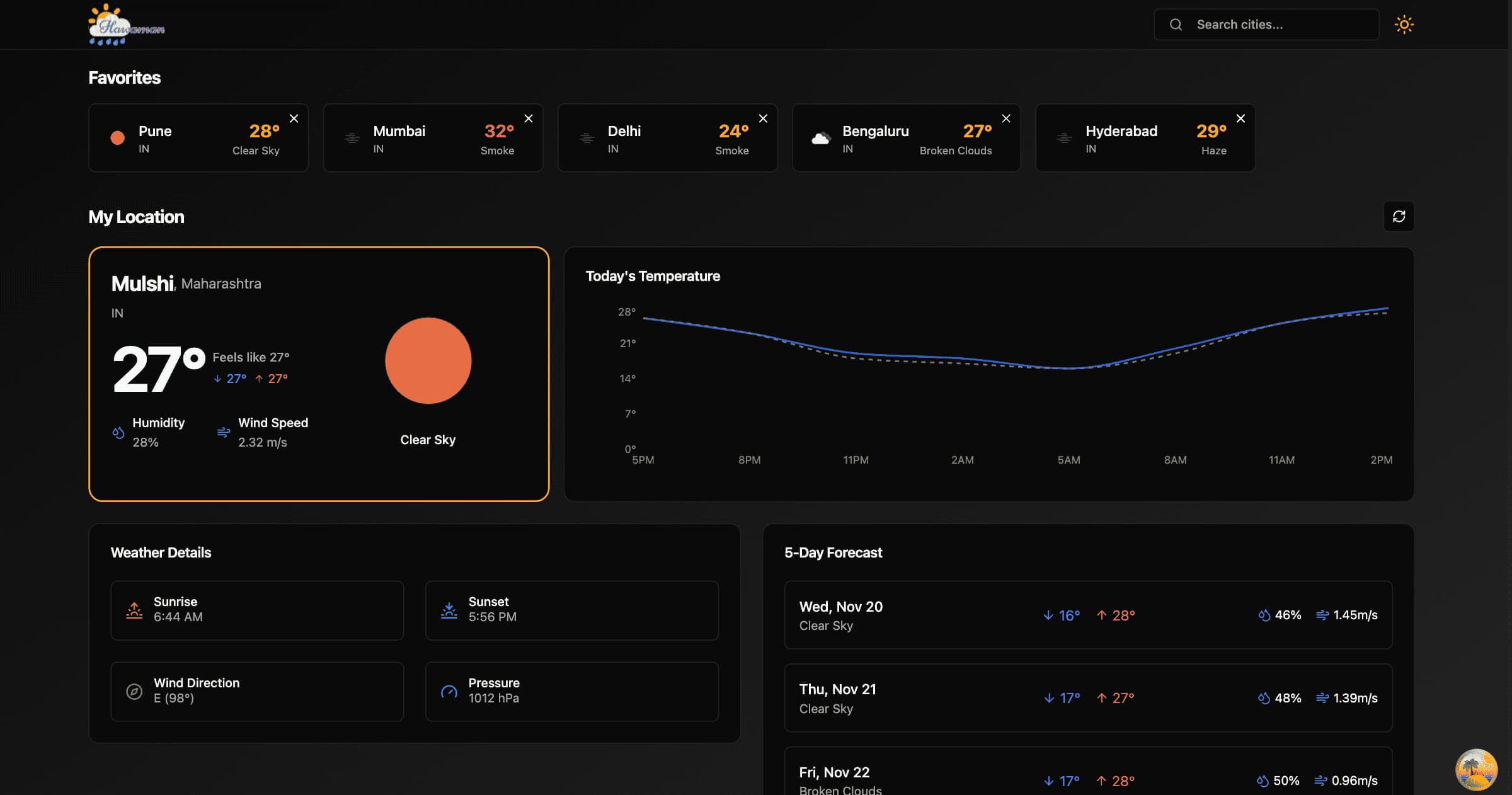Open the Mumbai favorite card
Image resolution: width=1512 pixels, height=795 pixels.
point(433,138)
